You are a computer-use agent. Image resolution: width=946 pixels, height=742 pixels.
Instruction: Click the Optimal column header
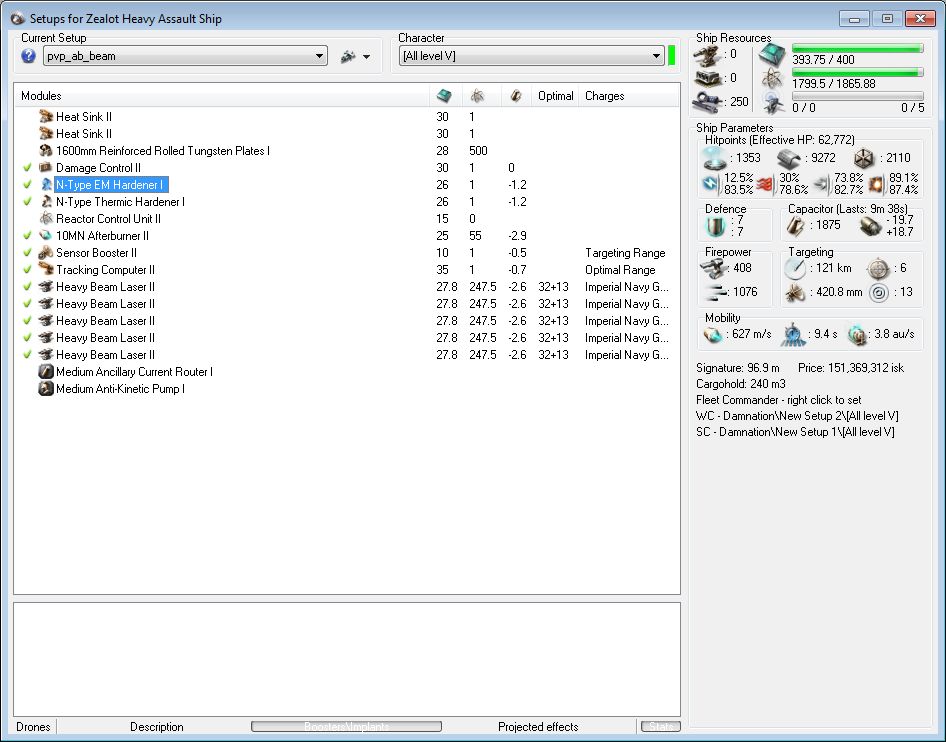(555, 96)
